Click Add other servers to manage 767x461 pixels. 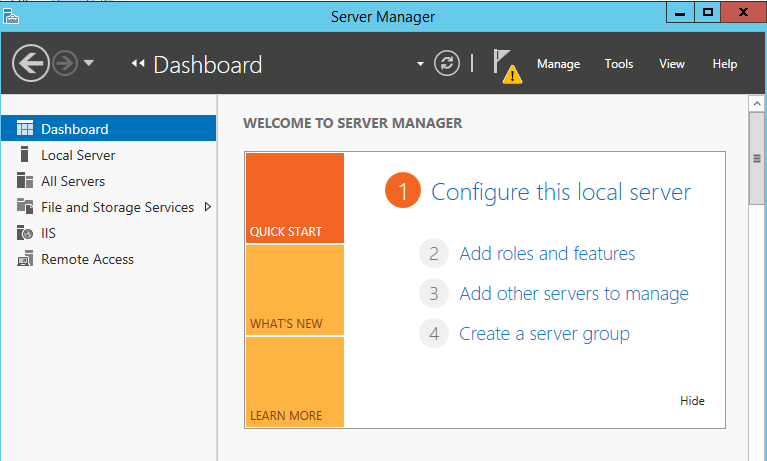(x=574, y=294)
